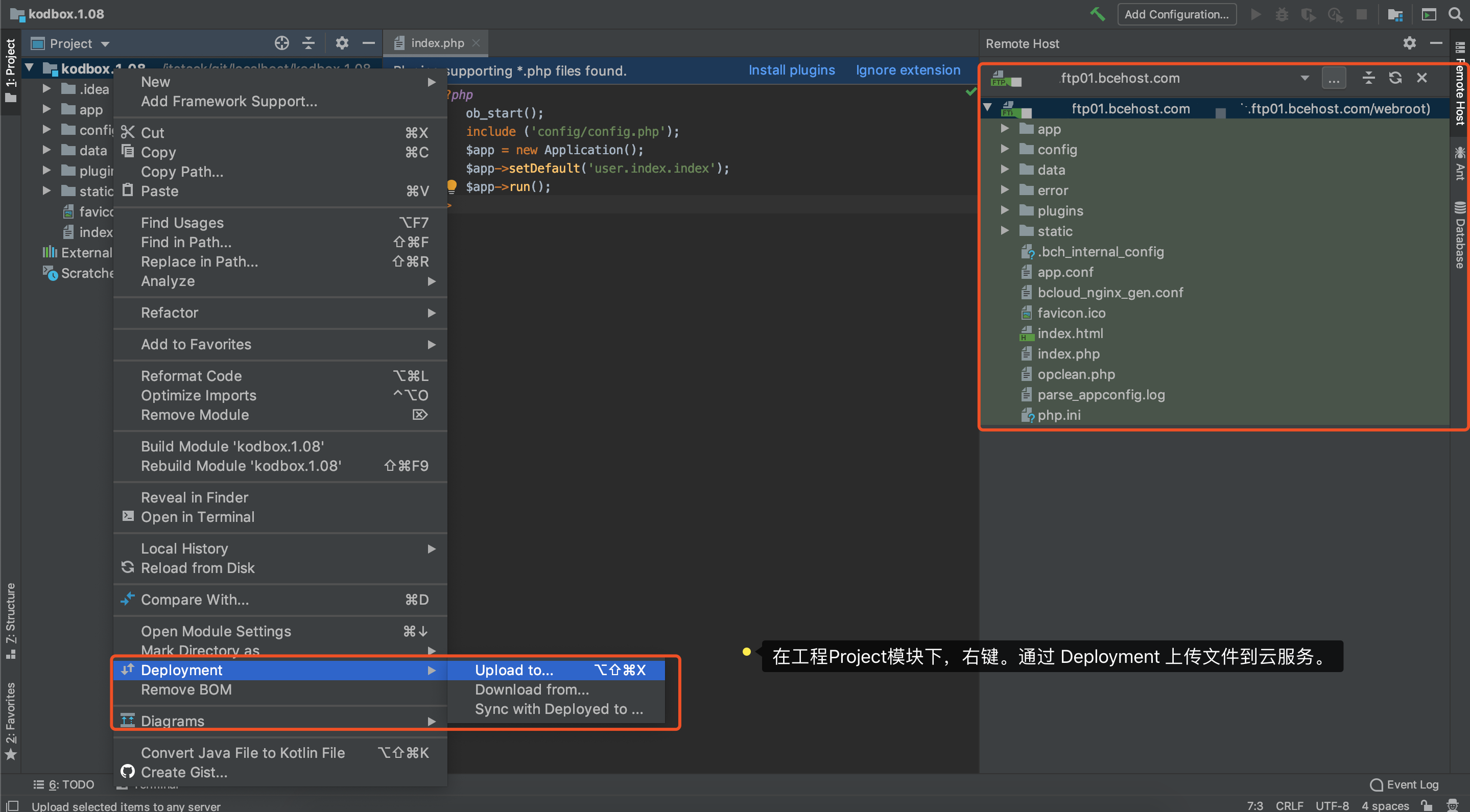The width and height of the screenshot is (1470, 812).
Task: Click the yellow lightbulb intention icon
Action: pos(452,186)
